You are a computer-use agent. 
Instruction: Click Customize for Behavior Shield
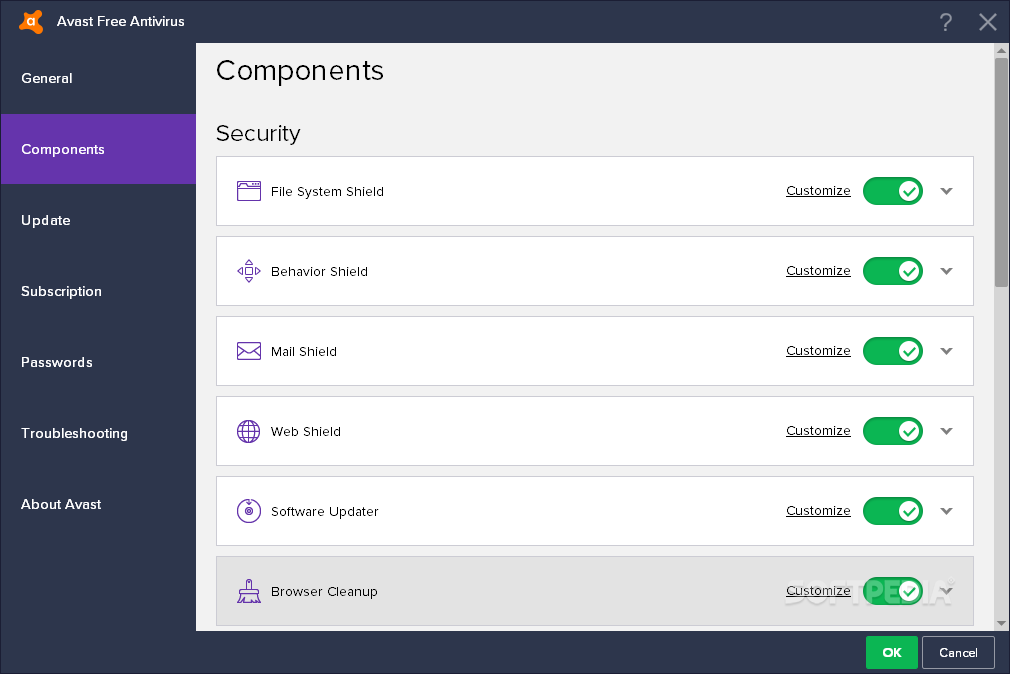click(818, 271)
